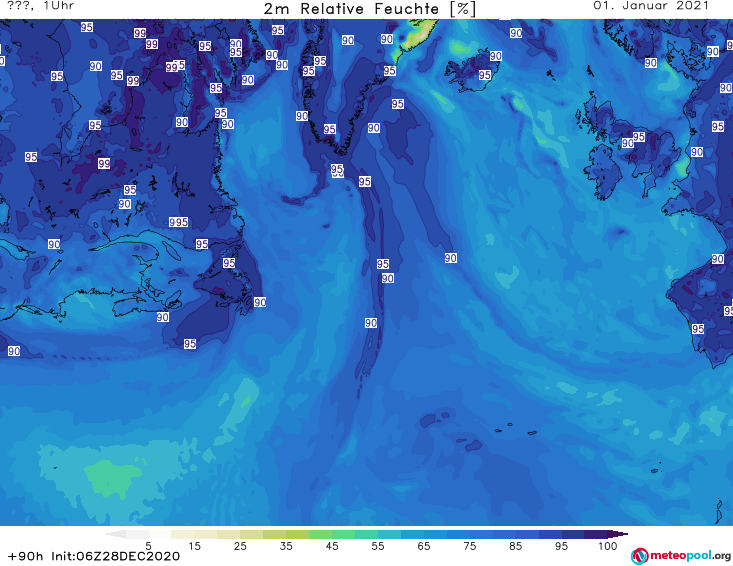733x566 pixels.
Task: Select the title '2m Relative Feuchte [%]'
Action: coord(369,9)
